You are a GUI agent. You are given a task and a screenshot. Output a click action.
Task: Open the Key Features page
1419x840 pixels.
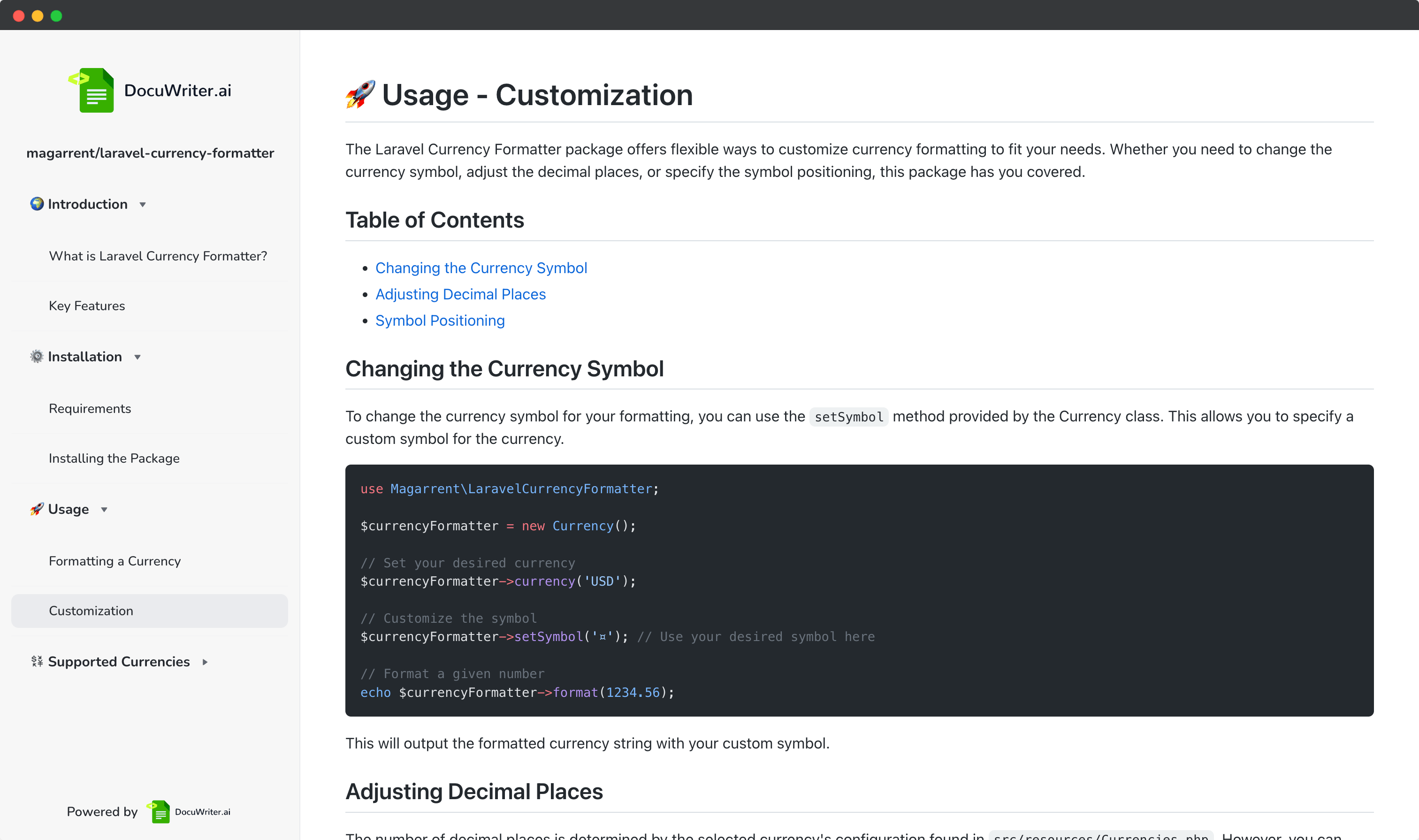[x=87, y=305]
